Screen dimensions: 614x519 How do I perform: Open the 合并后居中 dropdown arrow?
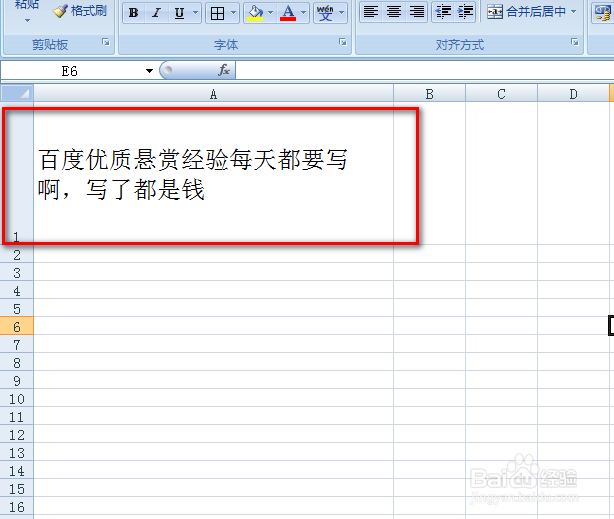click(574, 12)
